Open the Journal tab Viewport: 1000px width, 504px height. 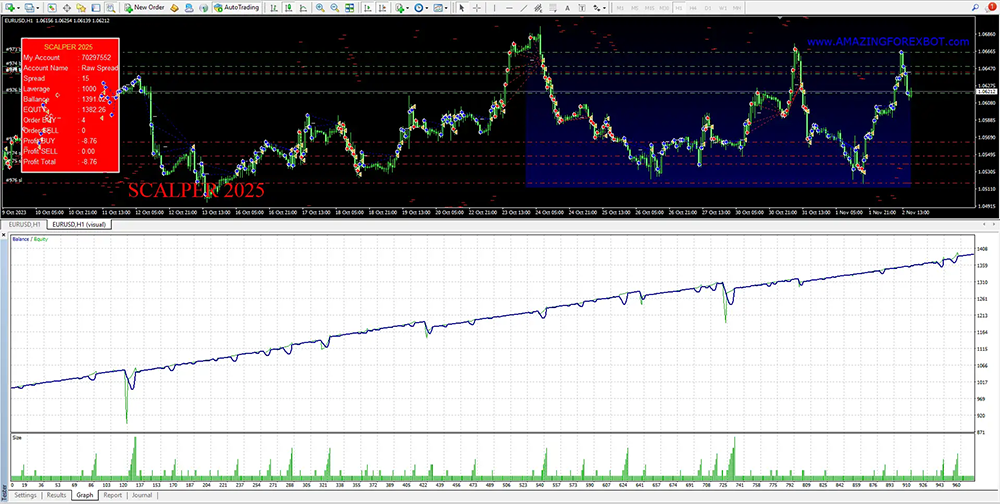point(142,495)
